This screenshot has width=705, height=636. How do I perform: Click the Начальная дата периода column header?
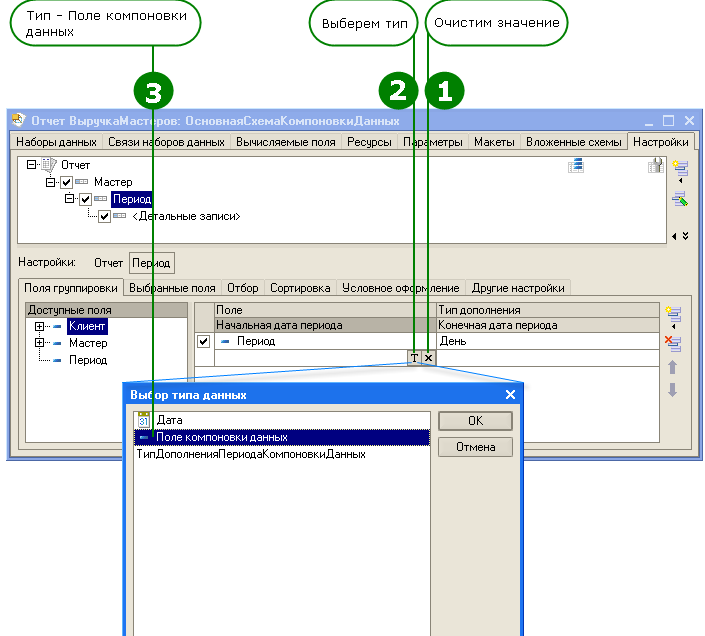point(325,325)
